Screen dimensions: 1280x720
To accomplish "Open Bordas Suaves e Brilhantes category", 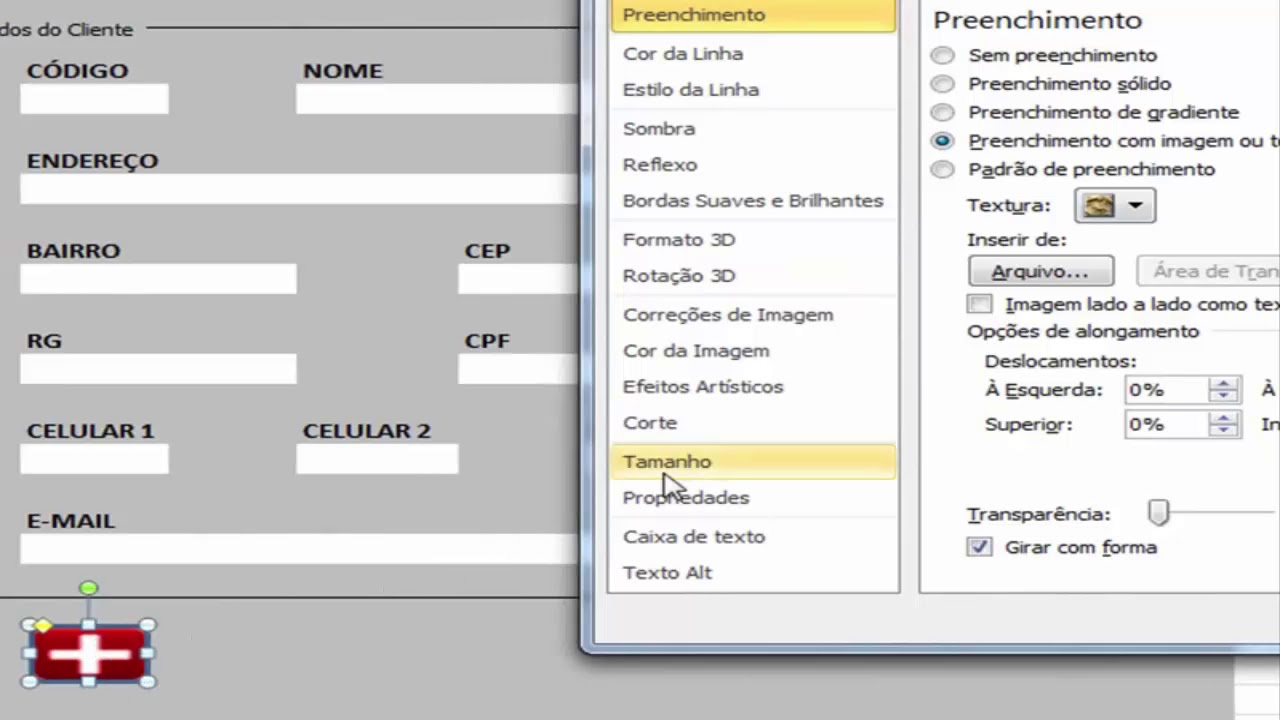I will pos(753,201).
